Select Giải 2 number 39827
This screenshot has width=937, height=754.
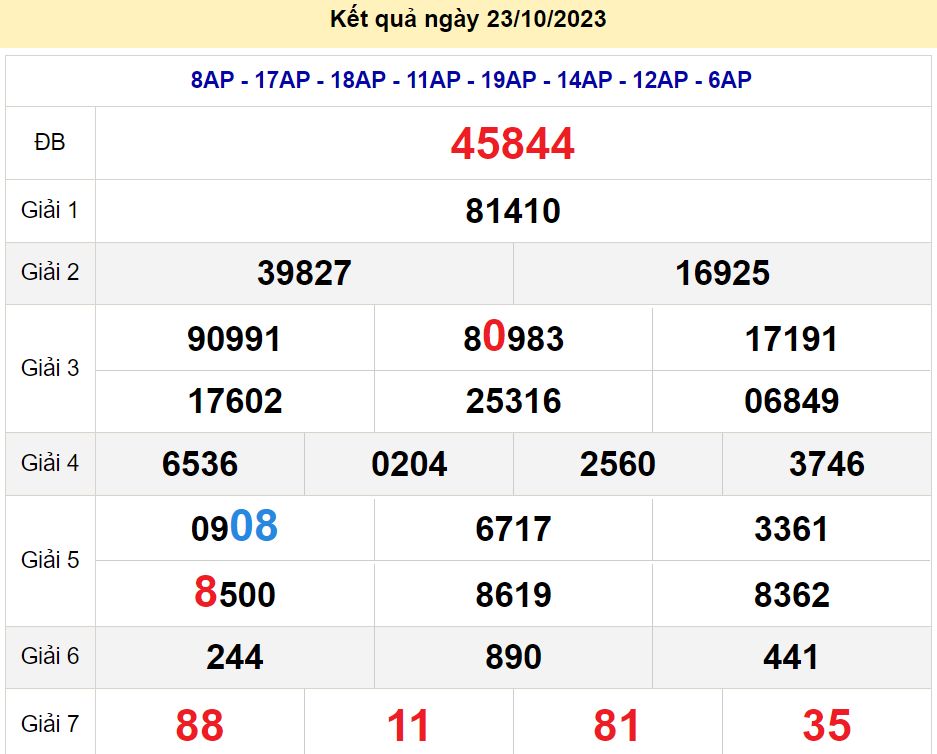pyautogui.click(x=304, y=273)
